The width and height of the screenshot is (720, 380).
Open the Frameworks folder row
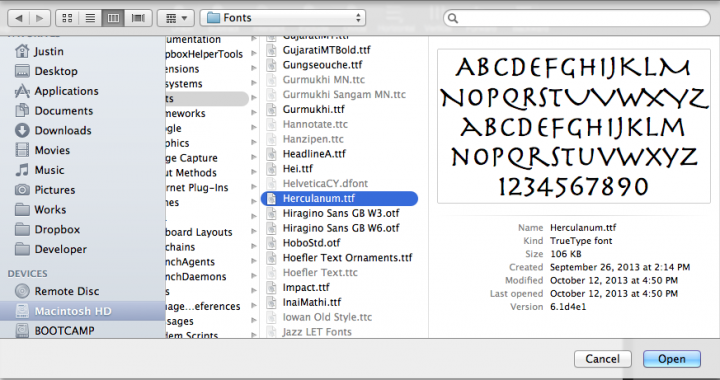pos(211,113)
